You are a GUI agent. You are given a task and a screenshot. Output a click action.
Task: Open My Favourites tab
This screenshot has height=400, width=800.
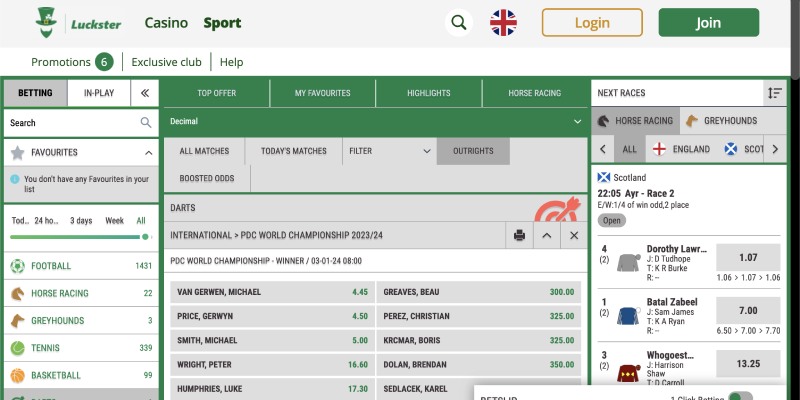(x=322, y=93)
